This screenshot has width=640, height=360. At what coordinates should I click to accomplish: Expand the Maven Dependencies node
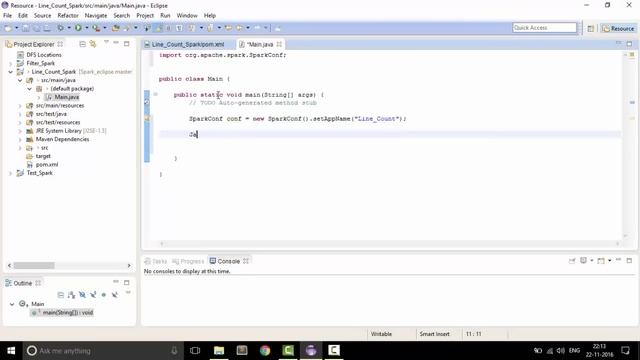(20, 139)
